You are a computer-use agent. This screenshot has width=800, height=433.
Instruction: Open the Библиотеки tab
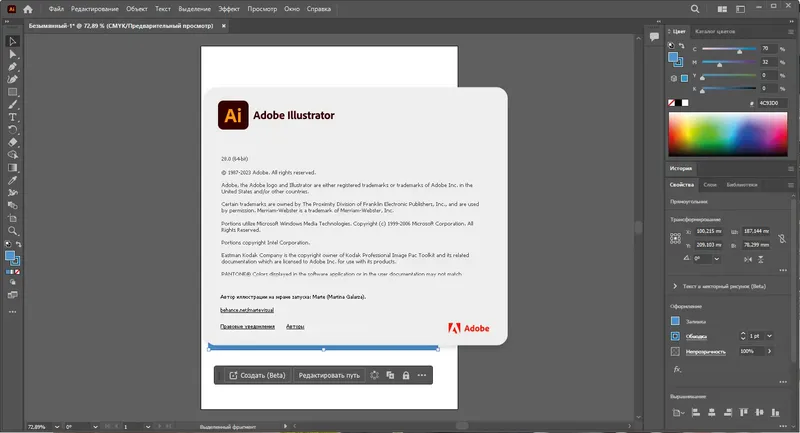742,185
